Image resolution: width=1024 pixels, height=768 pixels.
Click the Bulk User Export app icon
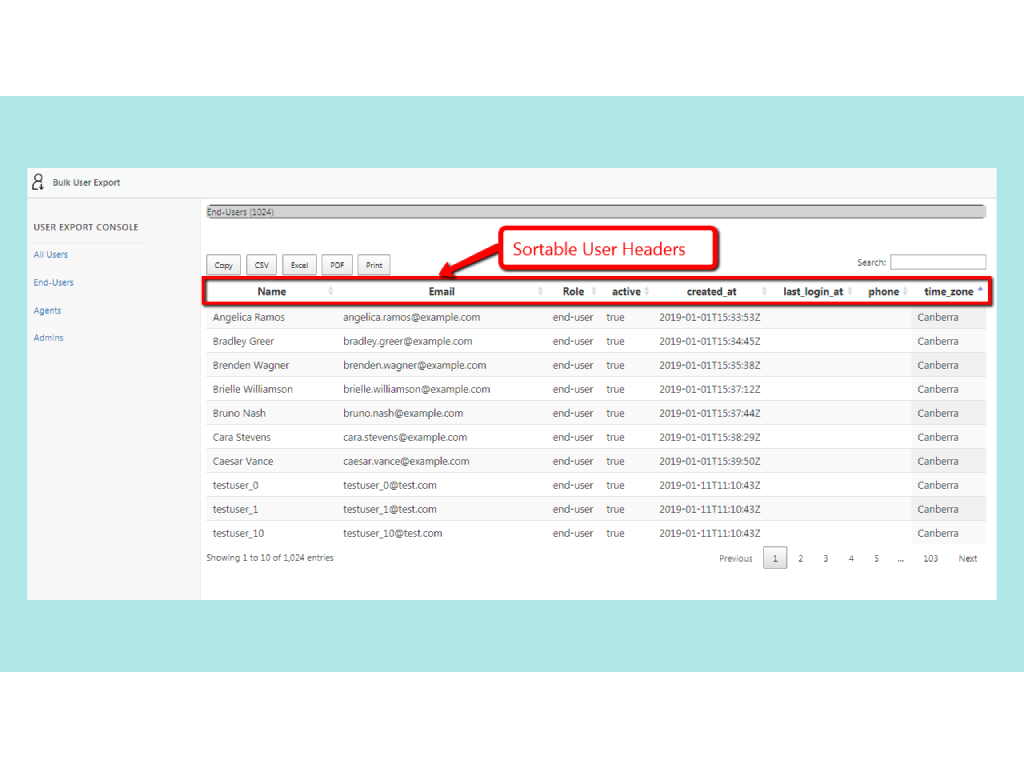click(x=38, y=182)
